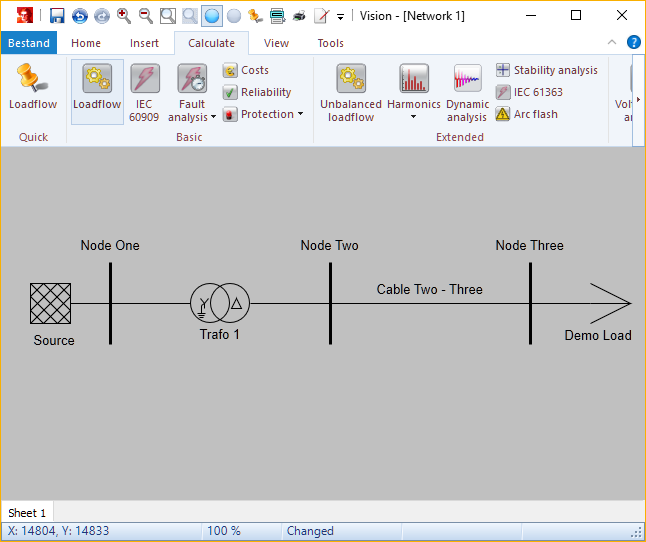The width and height of the screenshot is (646, 542).
Task: Click the Fault analysis lightning stopwatch icon
Action: 192,78
